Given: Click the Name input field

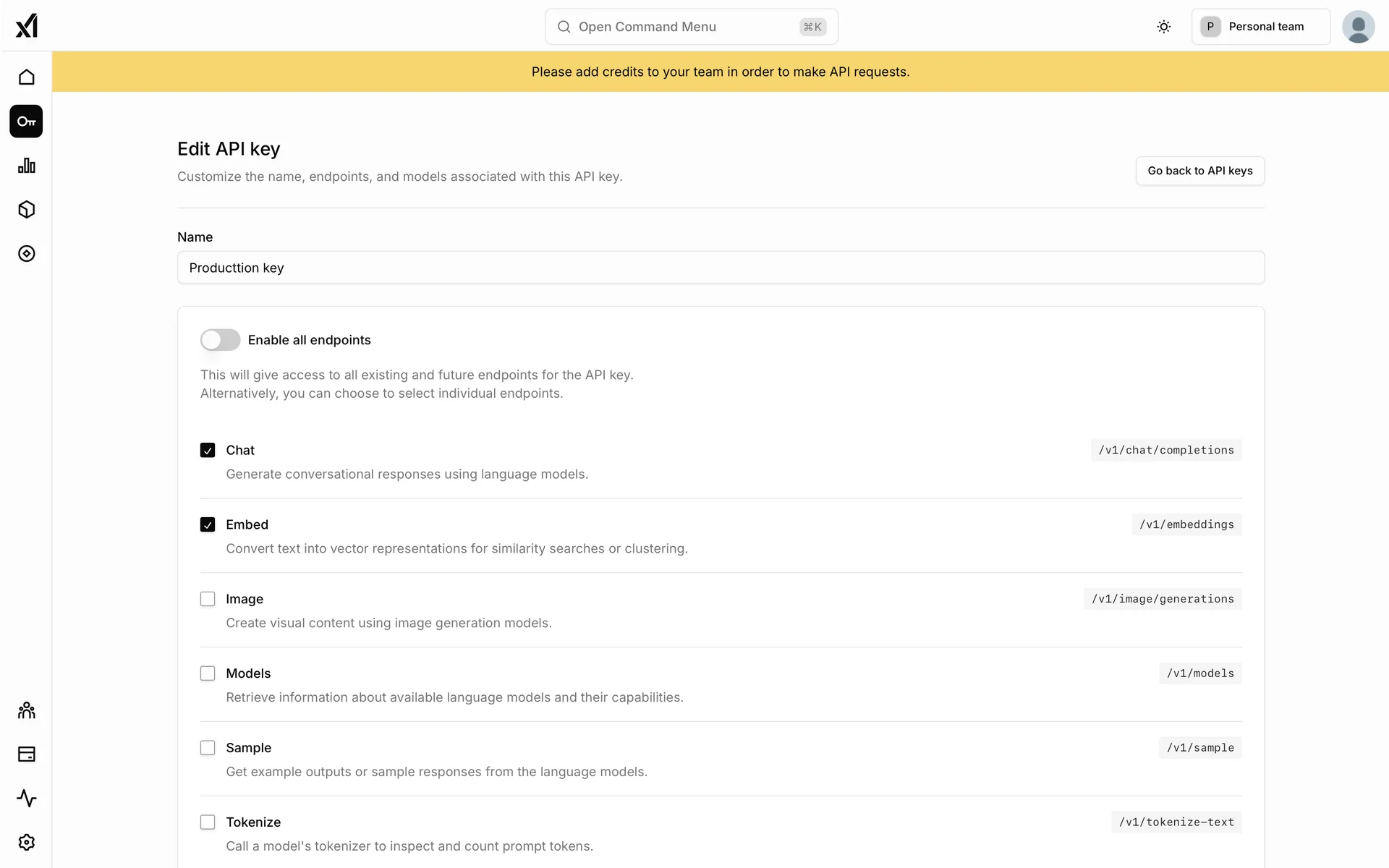Looking at the screenshot, I should tap(720, 268).
